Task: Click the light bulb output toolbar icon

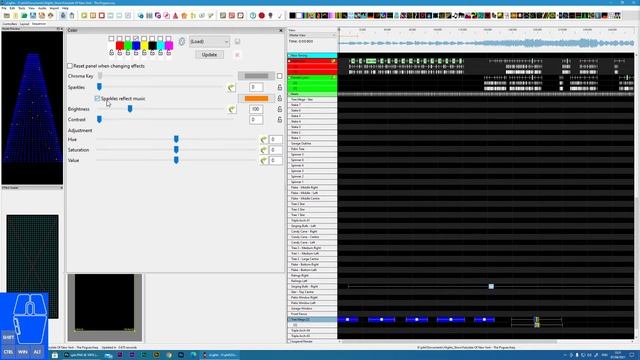Action: pos(270,16)
